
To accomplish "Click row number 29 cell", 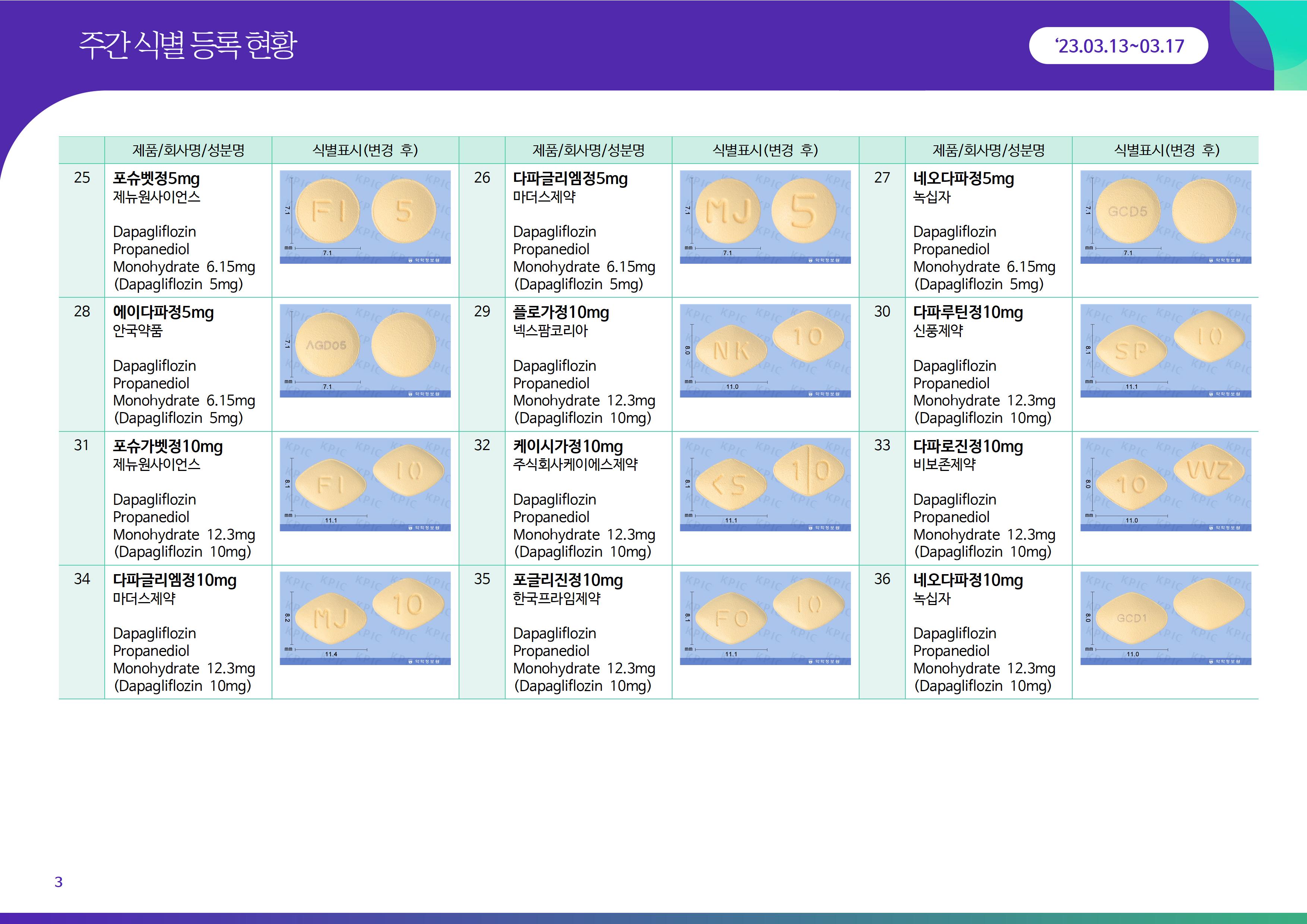I will pos(482,311).
